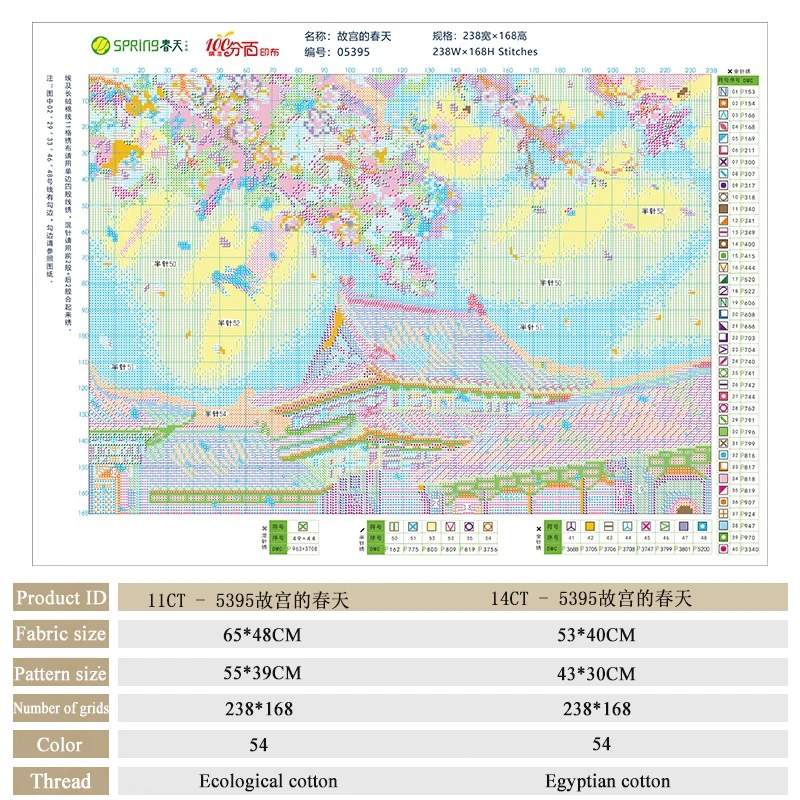The image size is (800, 800).
Task: Click the 'Fabric size' row label
Action: click(x=61, y=634)
